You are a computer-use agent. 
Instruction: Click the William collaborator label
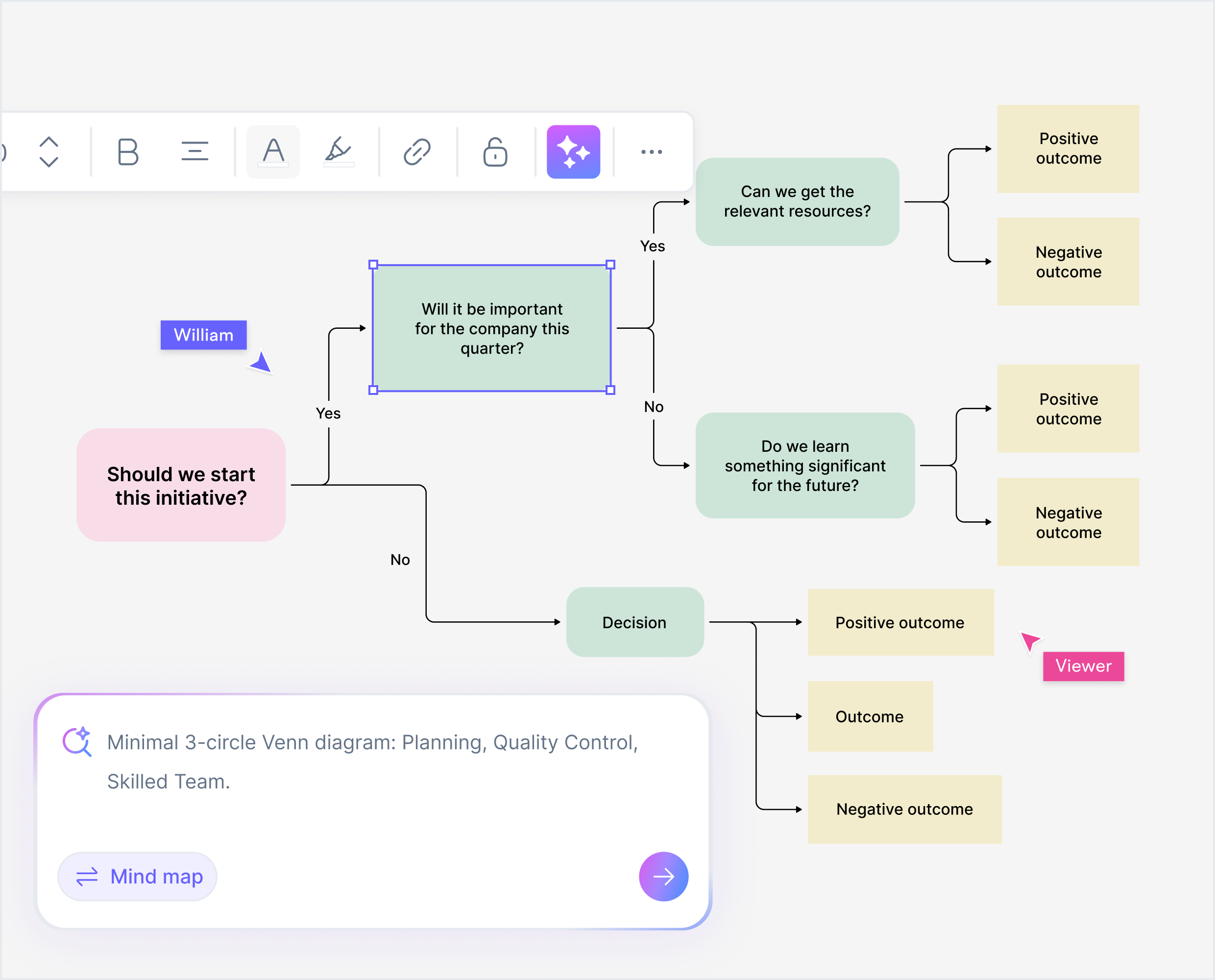(204, 335)
